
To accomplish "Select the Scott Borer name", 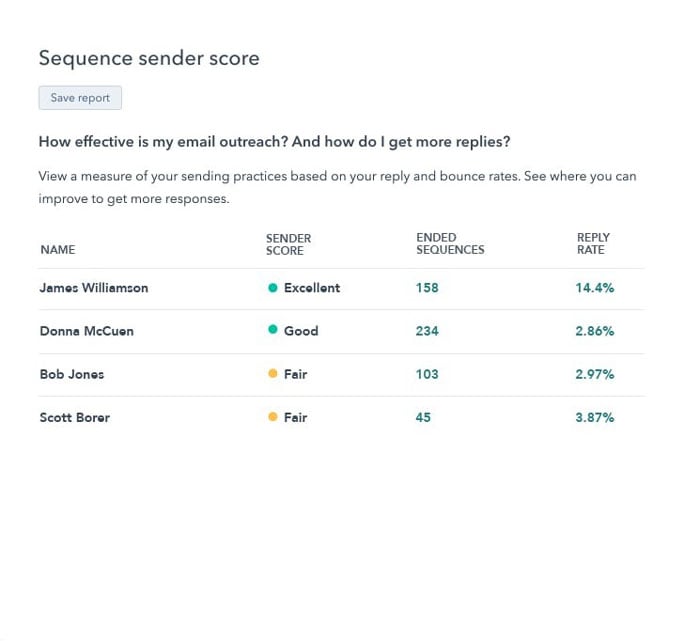I will (74, 417).
